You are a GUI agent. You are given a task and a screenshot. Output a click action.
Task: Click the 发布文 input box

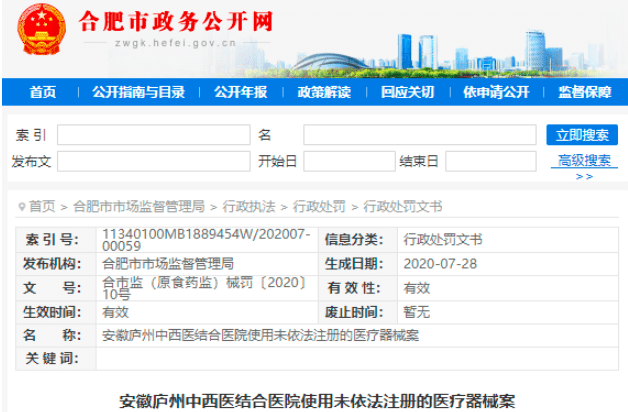153,161
